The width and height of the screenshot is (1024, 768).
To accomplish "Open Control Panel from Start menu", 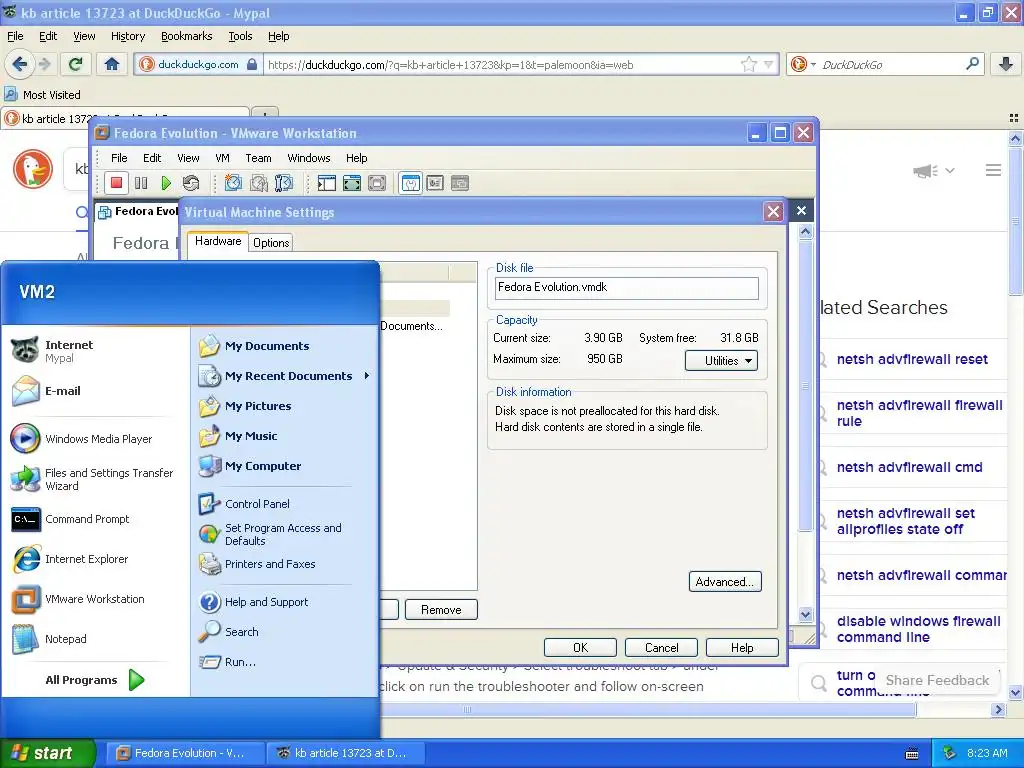I will [x=257, y=504].
